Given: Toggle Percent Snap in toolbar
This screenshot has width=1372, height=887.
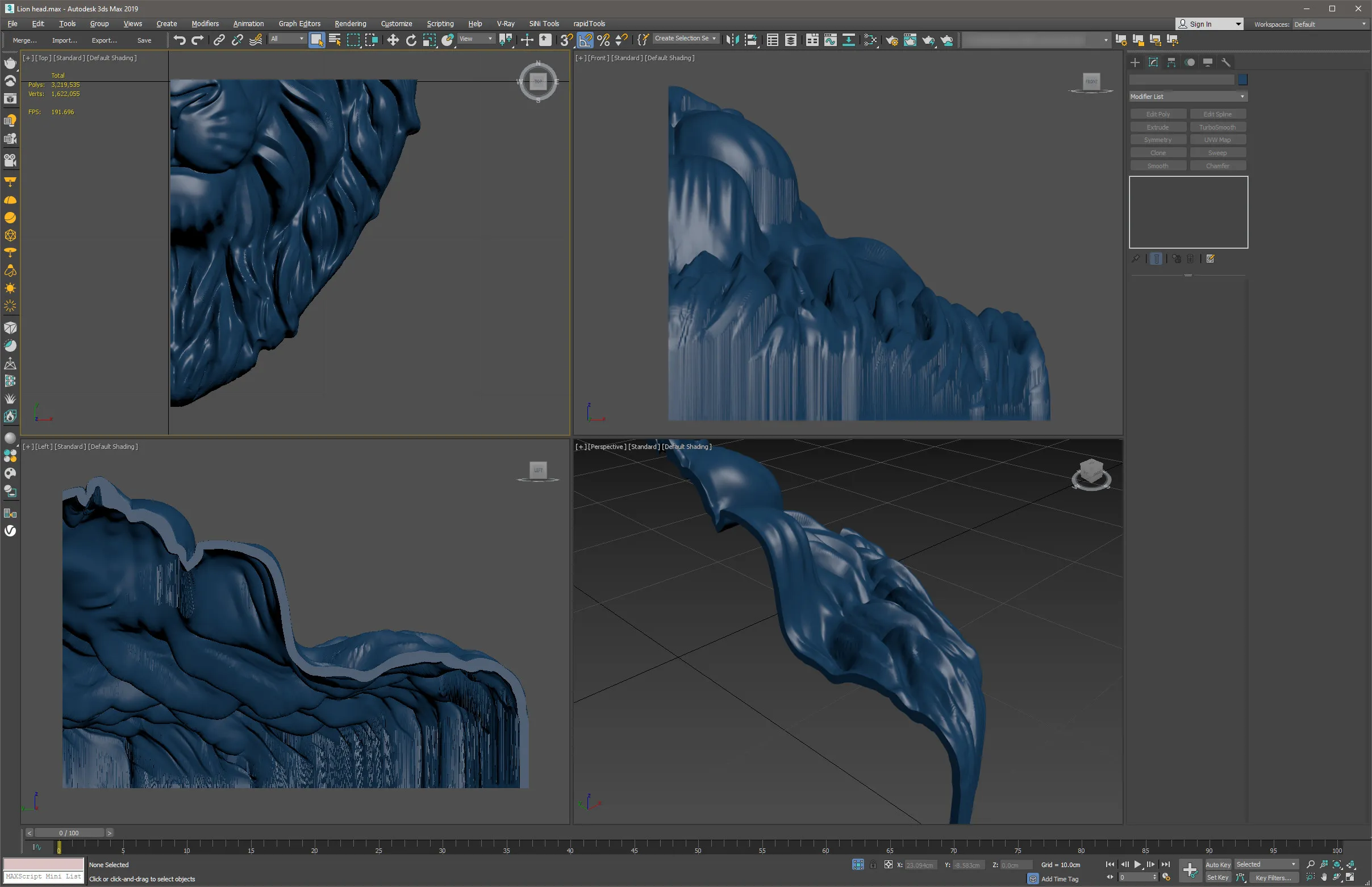Looking at the screenshot, I should (x=603, y=40).
